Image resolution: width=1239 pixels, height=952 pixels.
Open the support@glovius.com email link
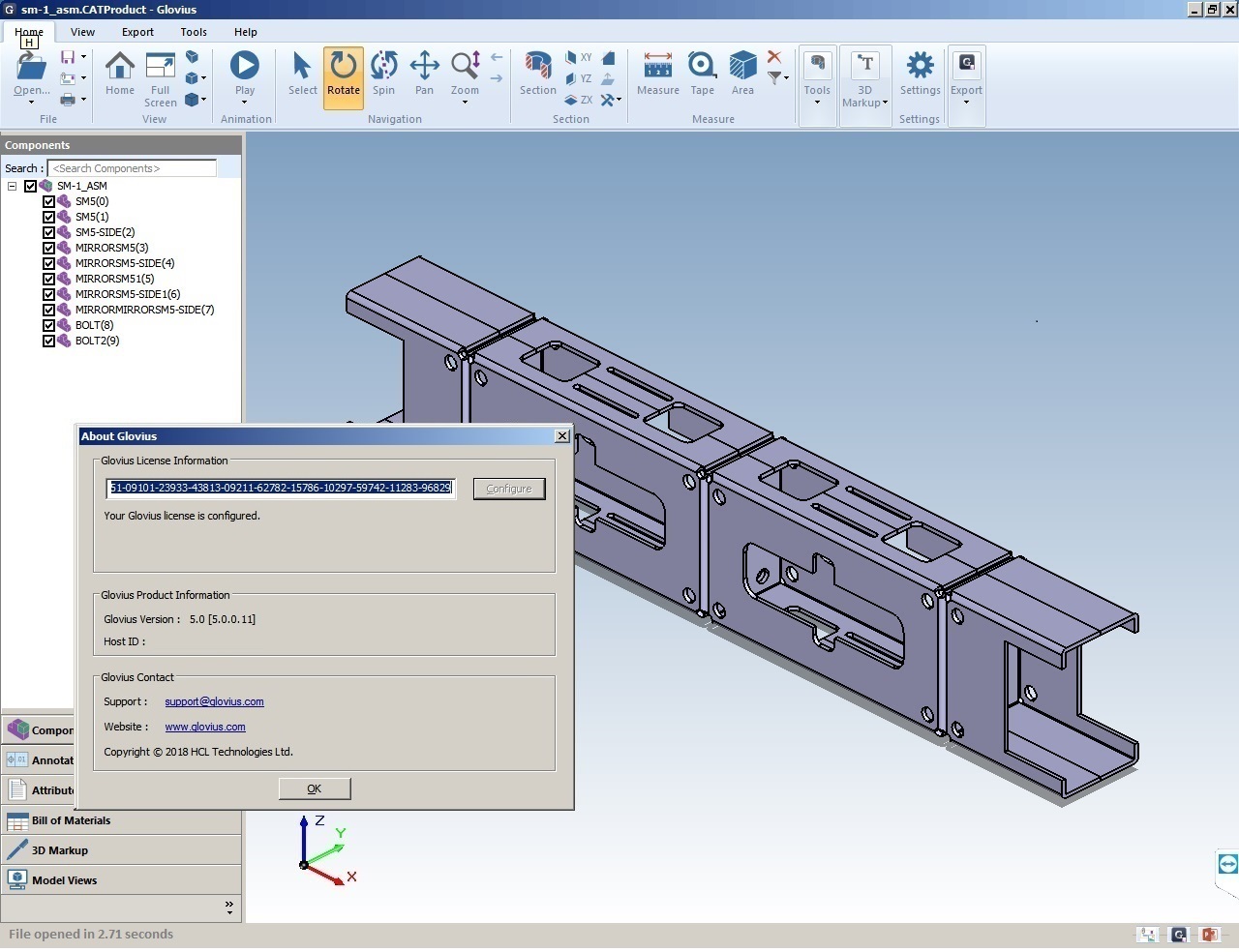(214, 701)
